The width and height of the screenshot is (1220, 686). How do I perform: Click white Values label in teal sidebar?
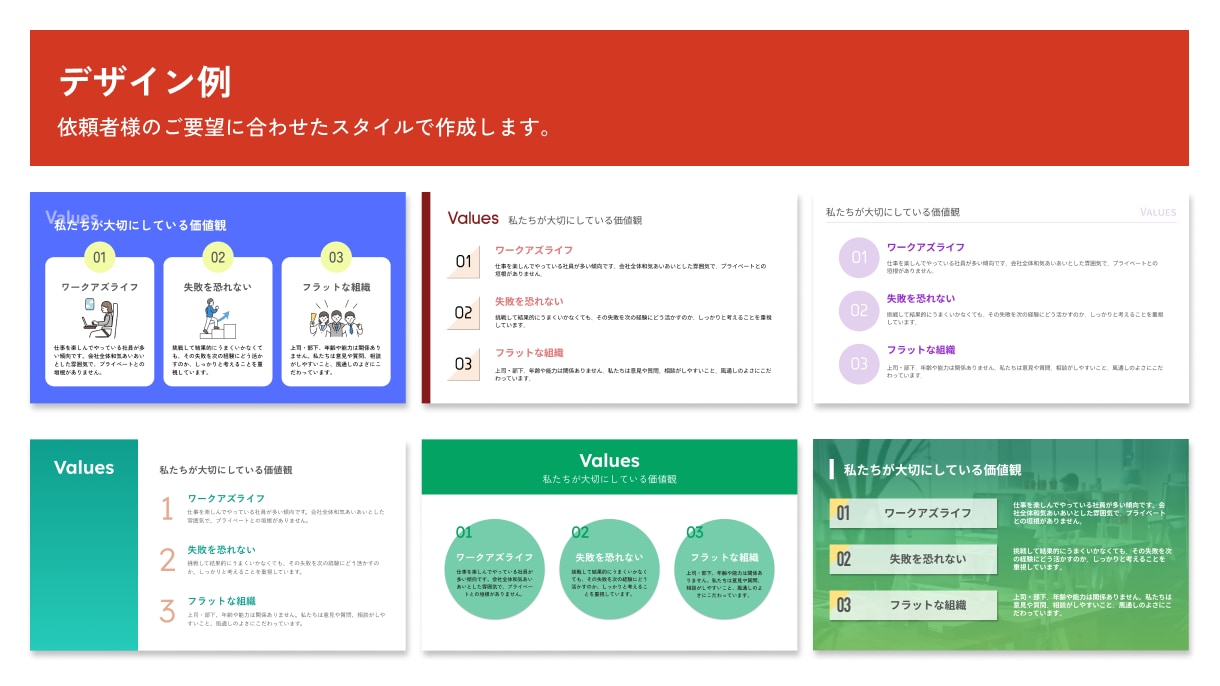[84, 468]
